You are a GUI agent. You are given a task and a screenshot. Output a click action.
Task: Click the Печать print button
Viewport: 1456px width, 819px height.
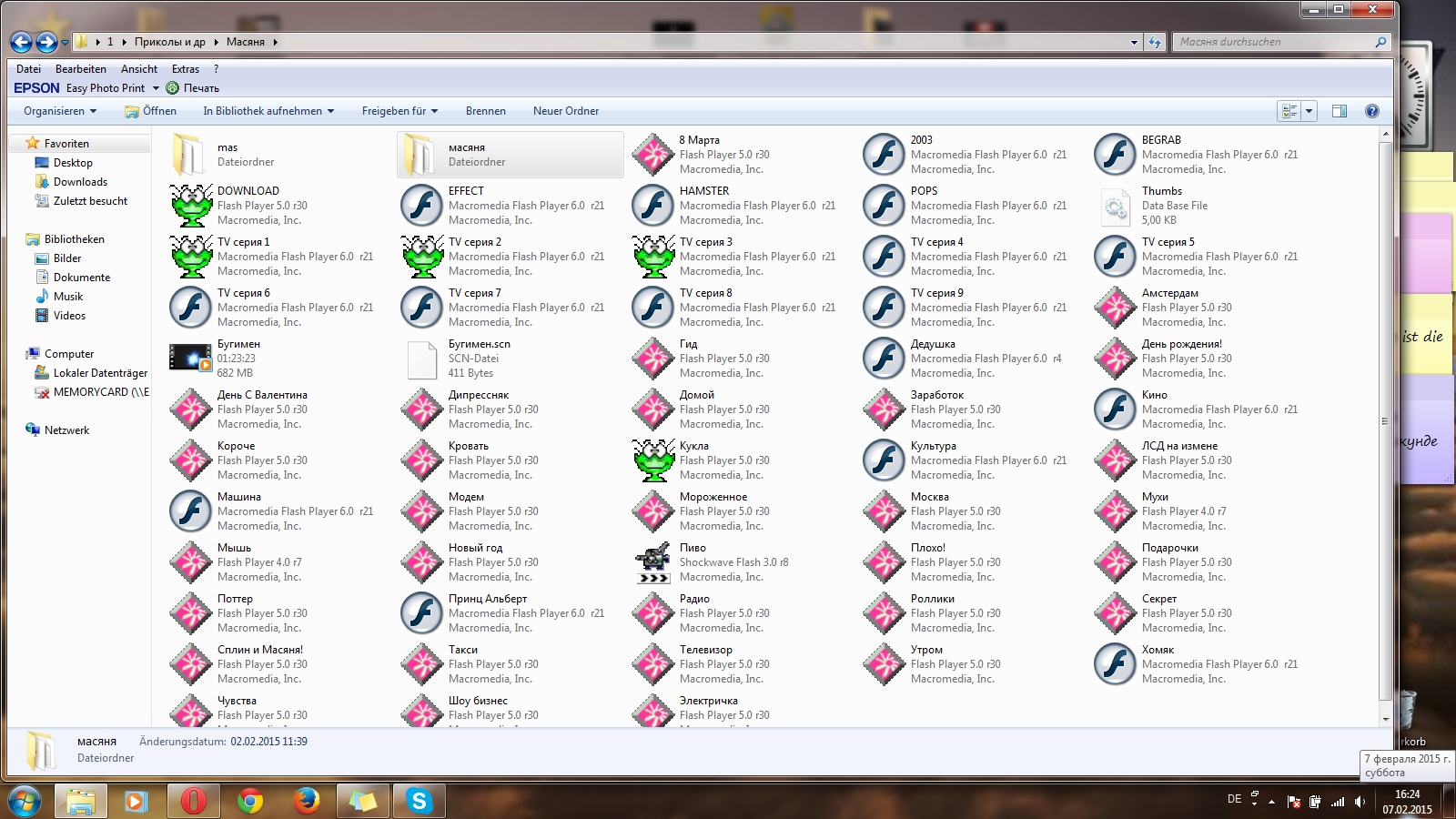tap(193, 88)
